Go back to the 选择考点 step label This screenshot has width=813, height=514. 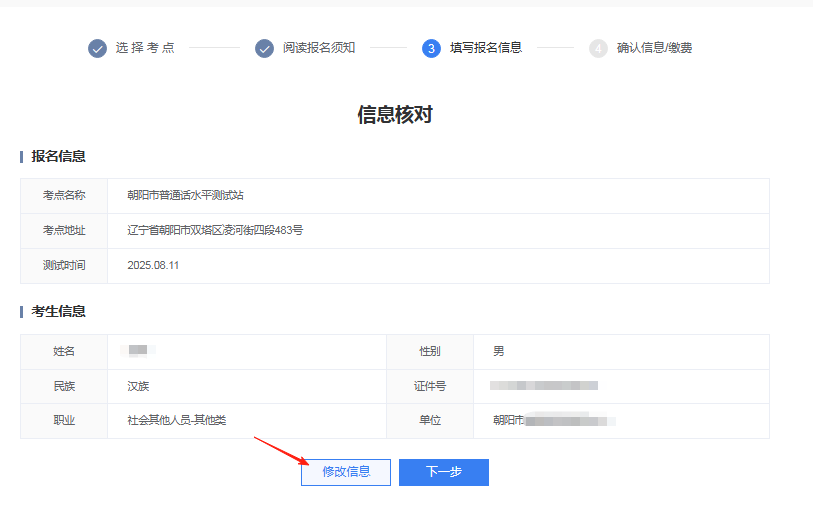145,48
